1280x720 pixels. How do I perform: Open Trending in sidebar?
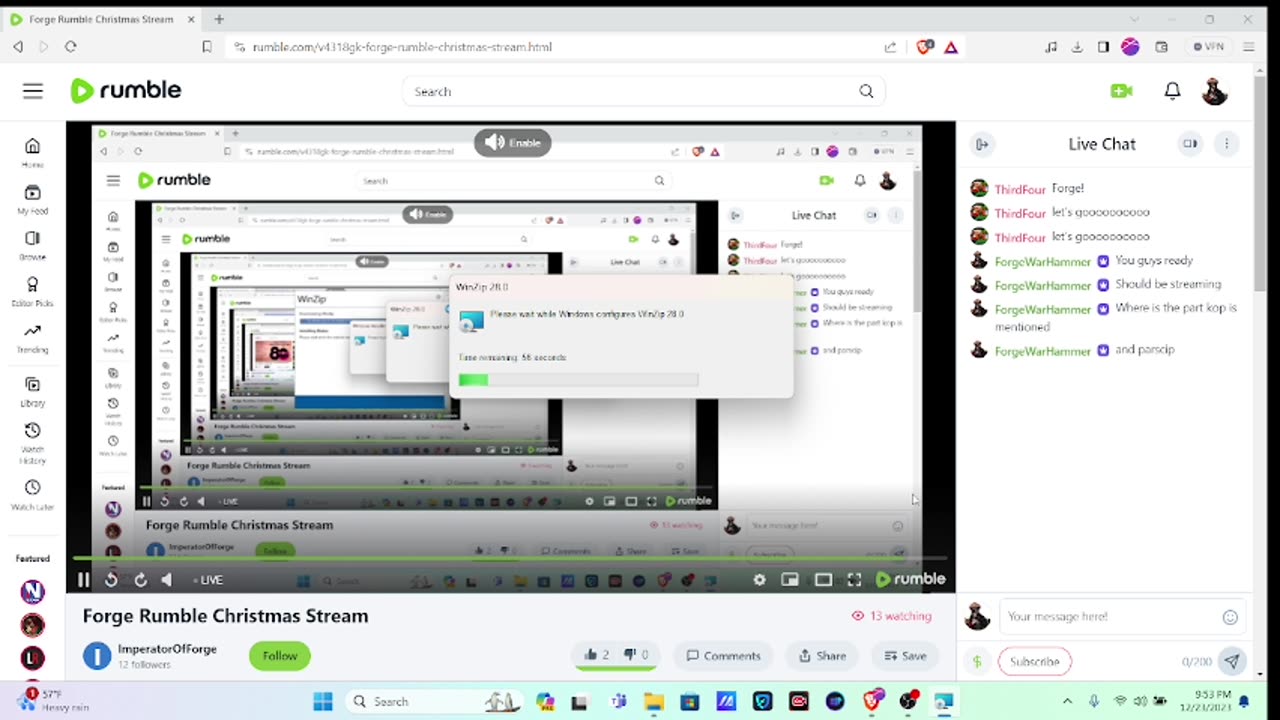point(33,339)
